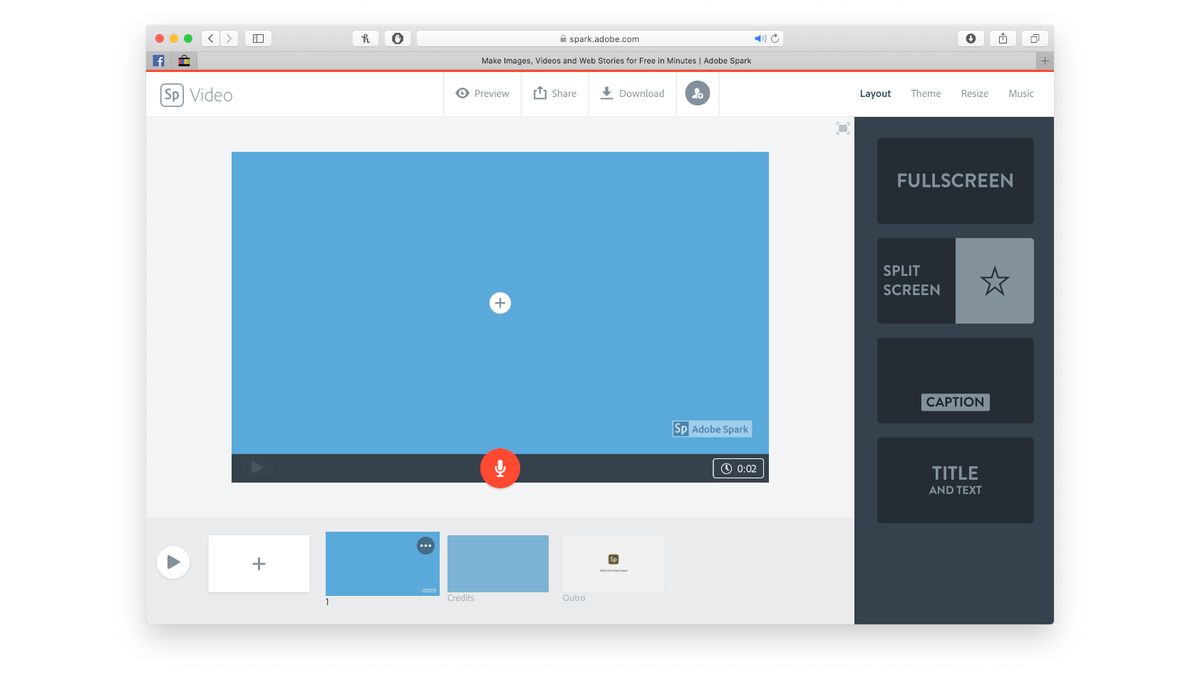1200x675 pixels.
Task: Open the Facebook pinned tab
Action: [x=159, y=61]
